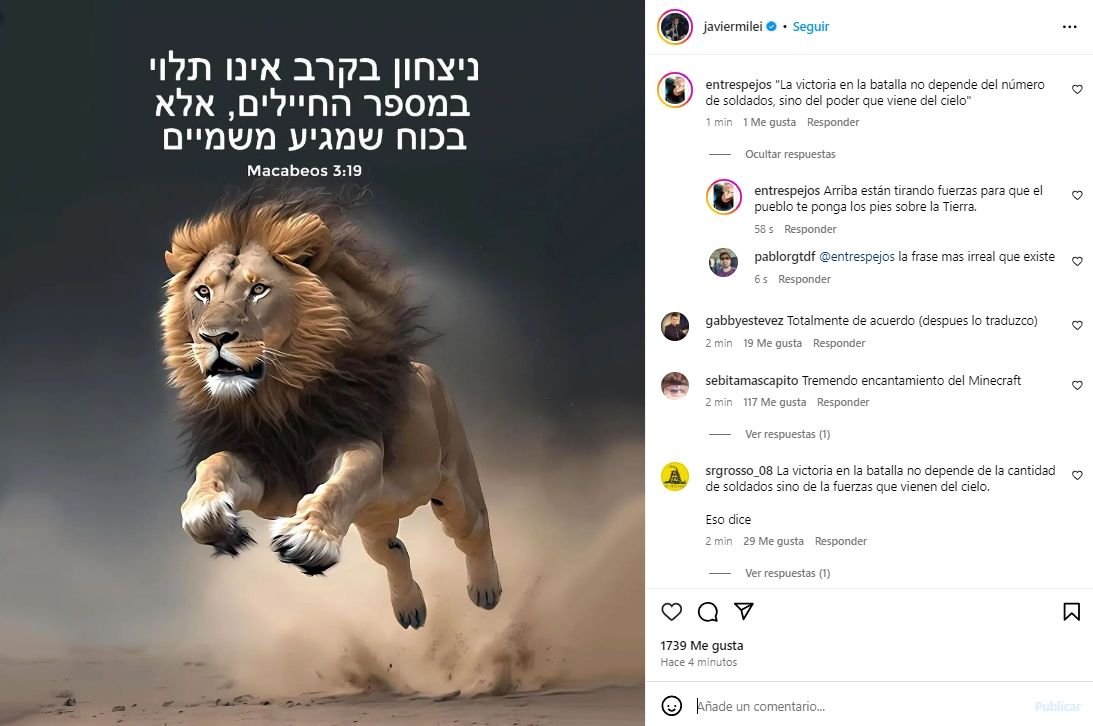1093x726 pixels.
Task: Follow javiermilei with the Seguir link
Action: (x=811, y=26)
